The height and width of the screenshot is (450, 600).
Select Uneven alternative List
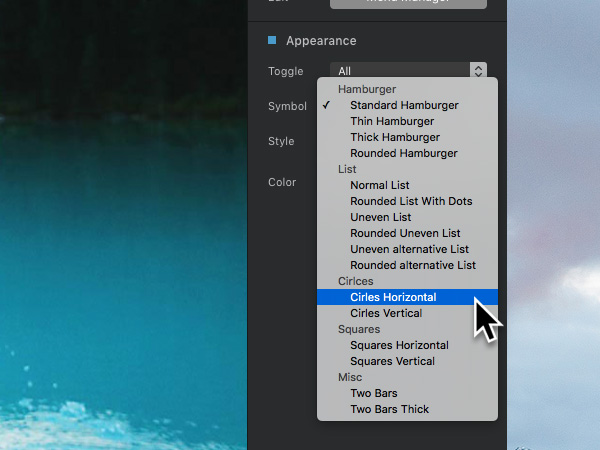[407, 249]
